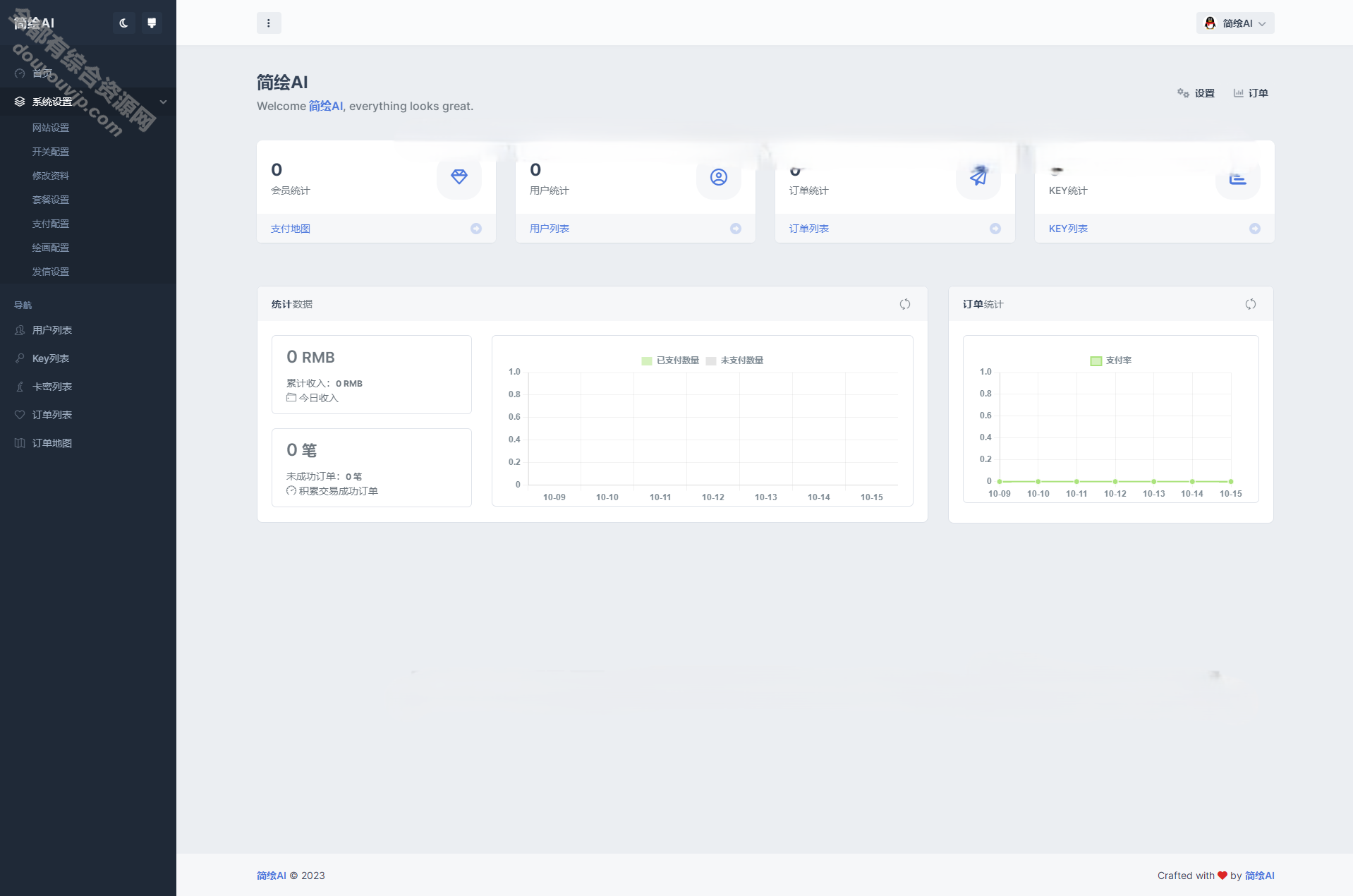Click the 首页 dashboard icon in sidebar
Viewport: 1353px width, 896px height.
[20, 73]
